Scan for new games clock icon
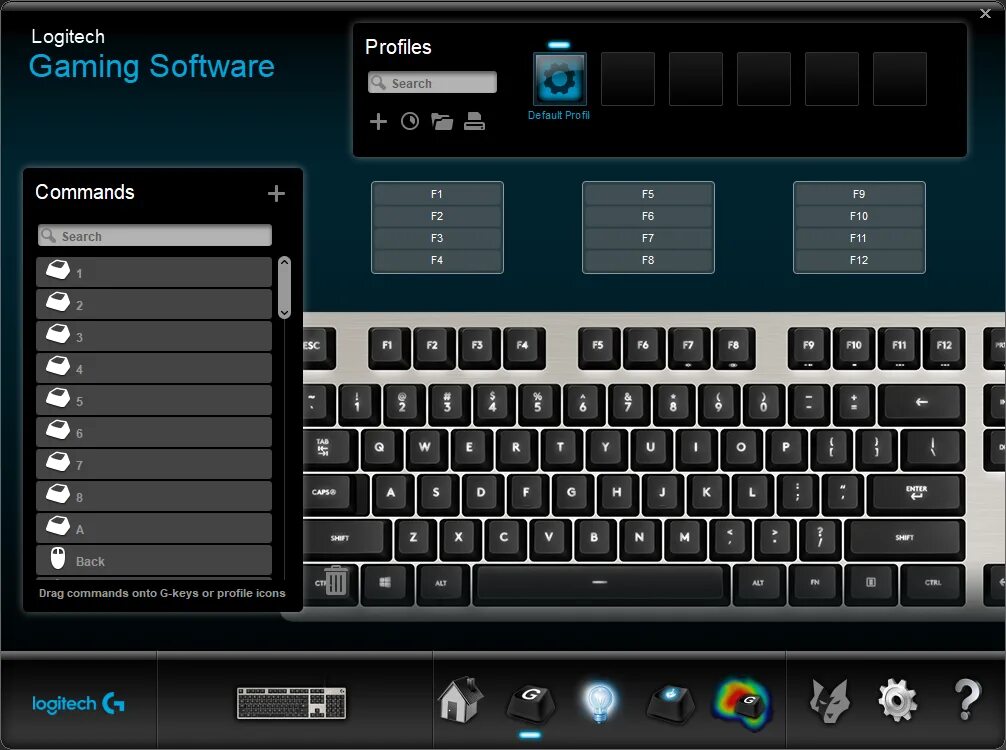The height and width of the screenshot is (750, 1006). [x=410, y=121]
